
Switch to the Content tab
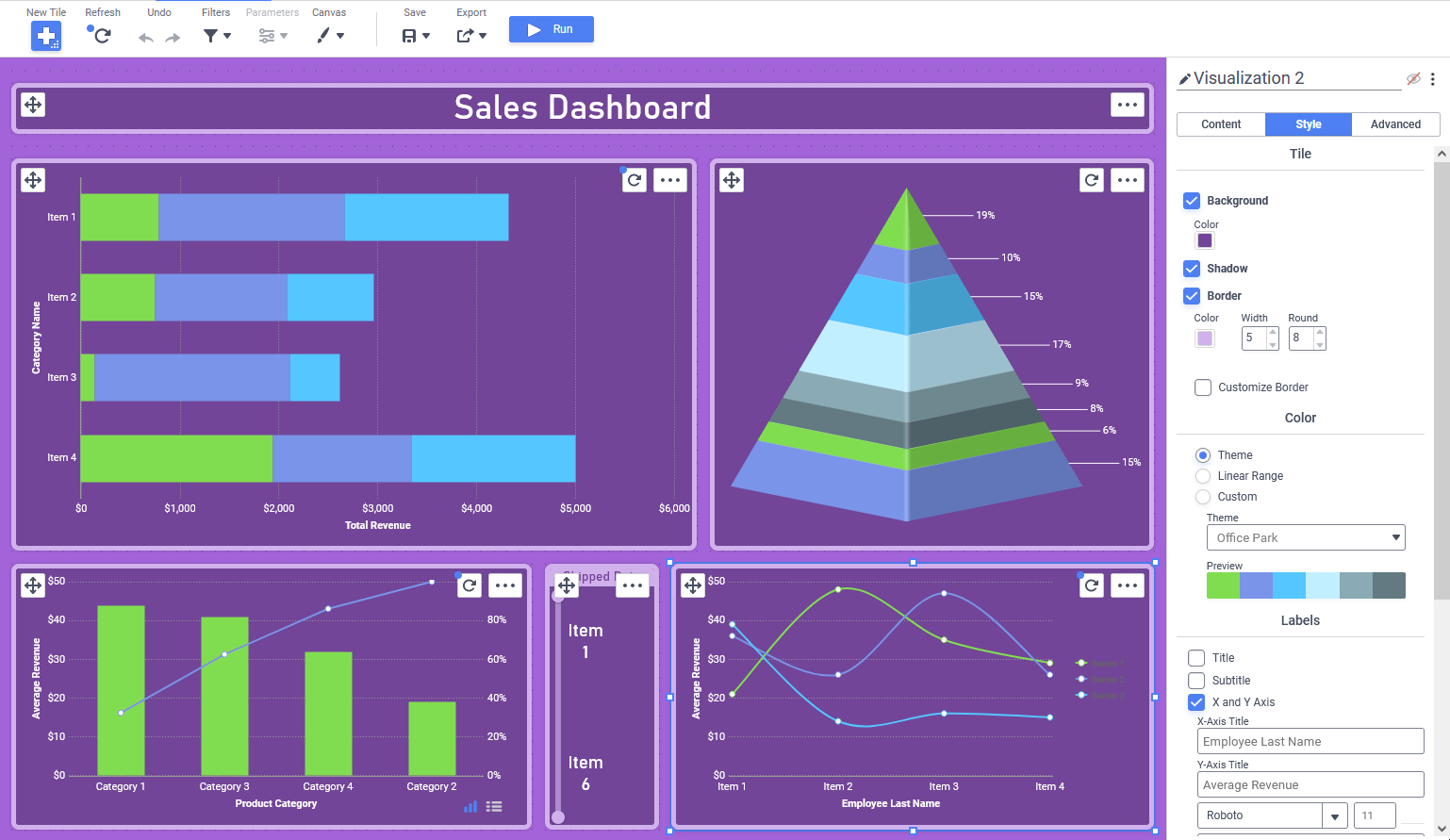1221,124
